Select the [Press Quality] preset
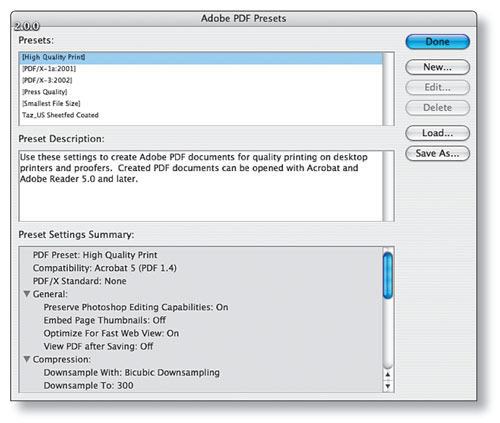 [201, 92]
